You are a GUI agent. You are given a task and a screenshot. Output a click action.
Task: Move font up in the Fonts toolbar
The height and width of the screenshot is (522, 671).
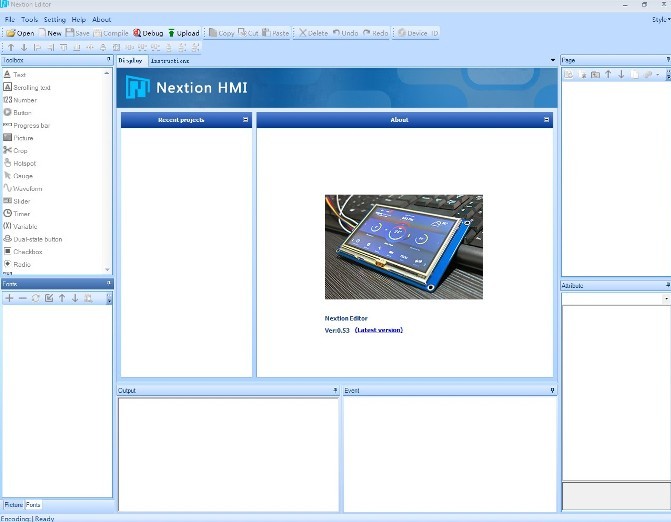62,298
